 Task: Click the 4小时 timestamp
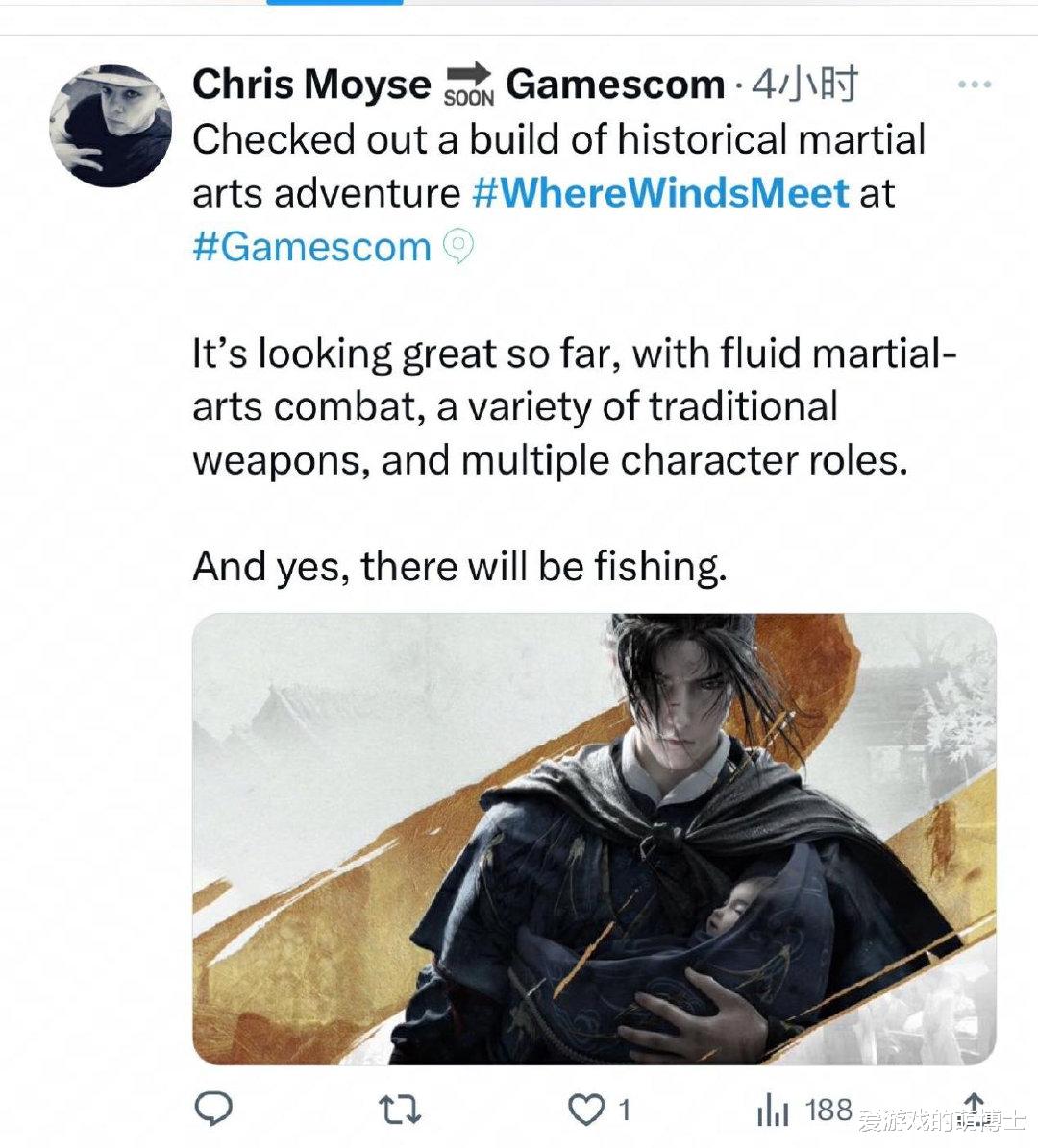[805, 85]
